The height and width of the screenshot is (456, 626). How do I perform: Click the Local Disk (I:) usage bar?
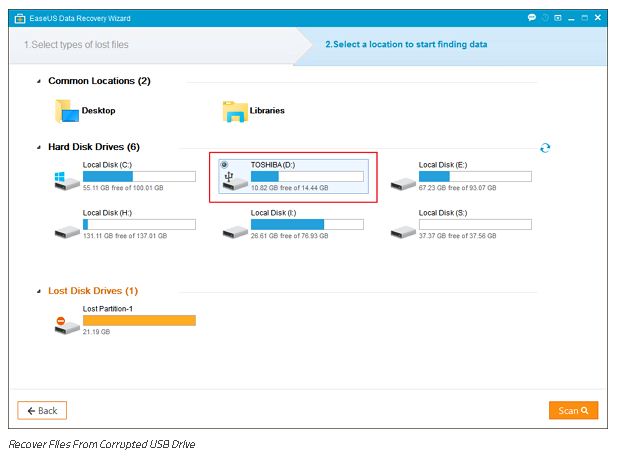pos(307,224)
